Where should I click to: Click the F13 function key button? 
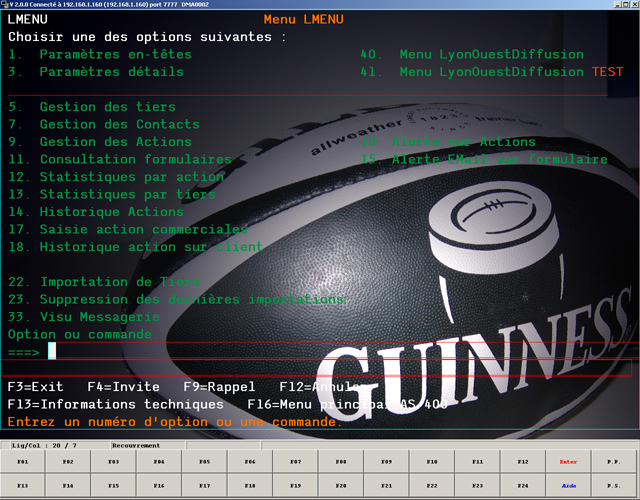coord(23,486)
